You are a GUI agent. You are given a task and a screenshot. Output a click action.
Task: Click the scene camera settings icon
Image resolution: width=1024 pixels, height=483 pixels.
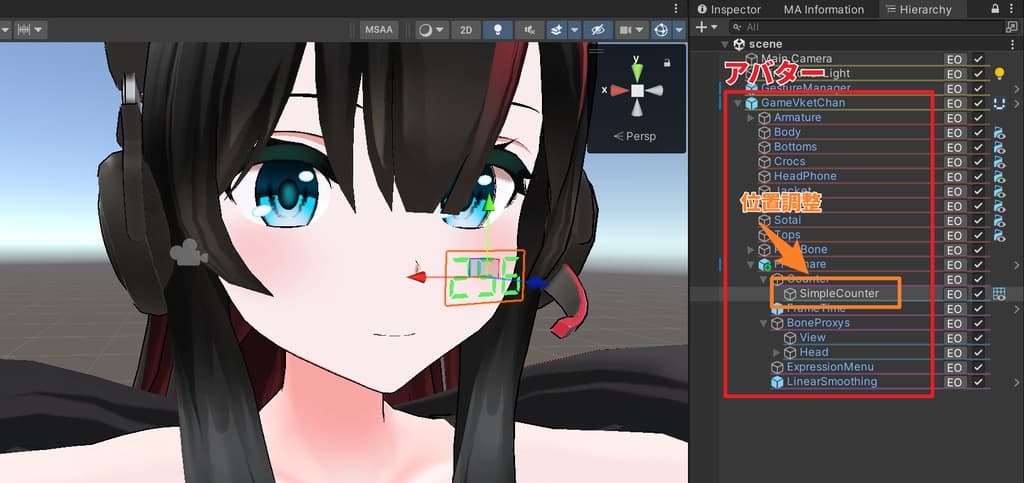(x=626, y=30)
